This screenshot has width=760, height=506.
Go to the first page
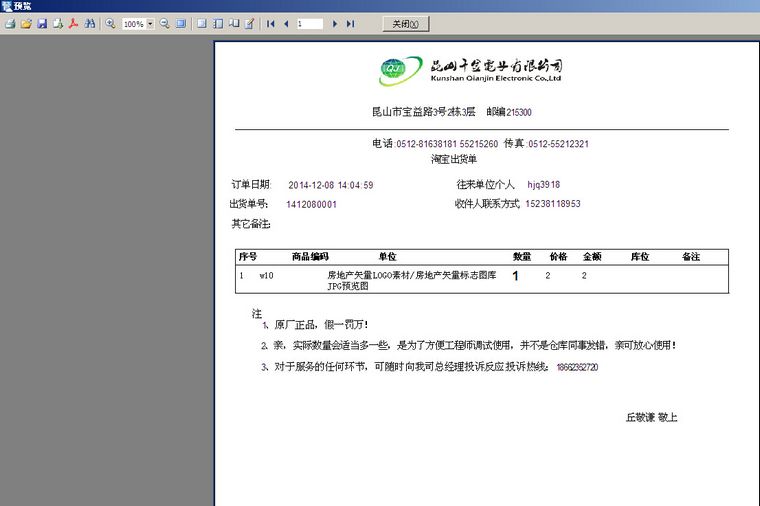(x=271, y=24)
